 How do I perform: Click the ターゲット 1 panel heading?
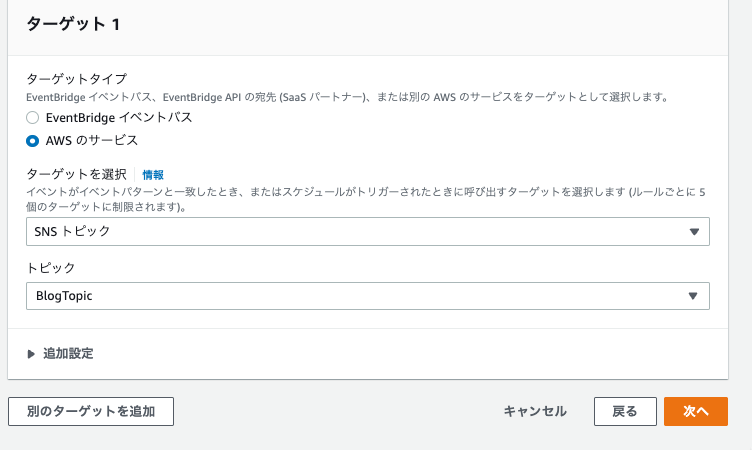(x=73, y=24)
